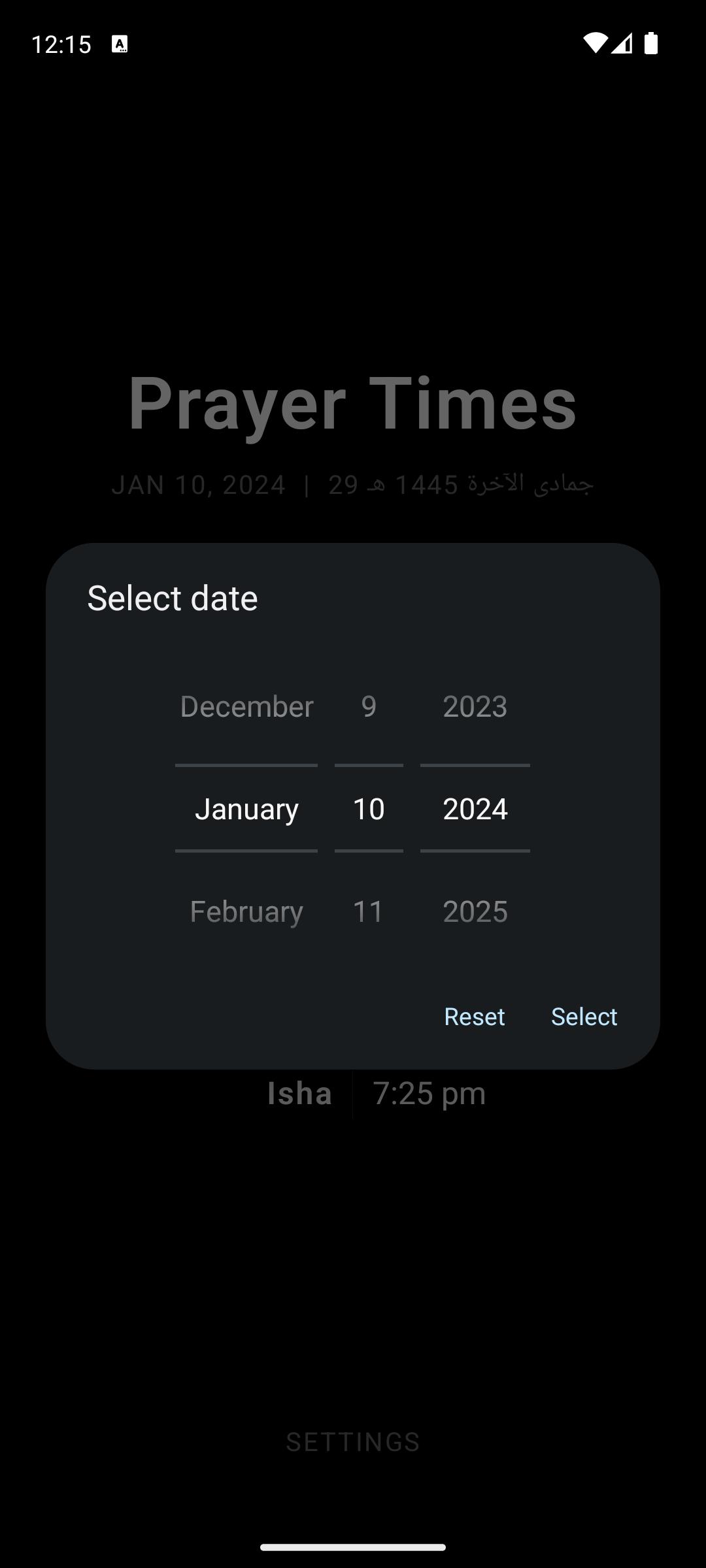Open SETTINGS at the bottom
Image resolution: width=706 pixels, height=1568 pixels.
pos(353,1442)
